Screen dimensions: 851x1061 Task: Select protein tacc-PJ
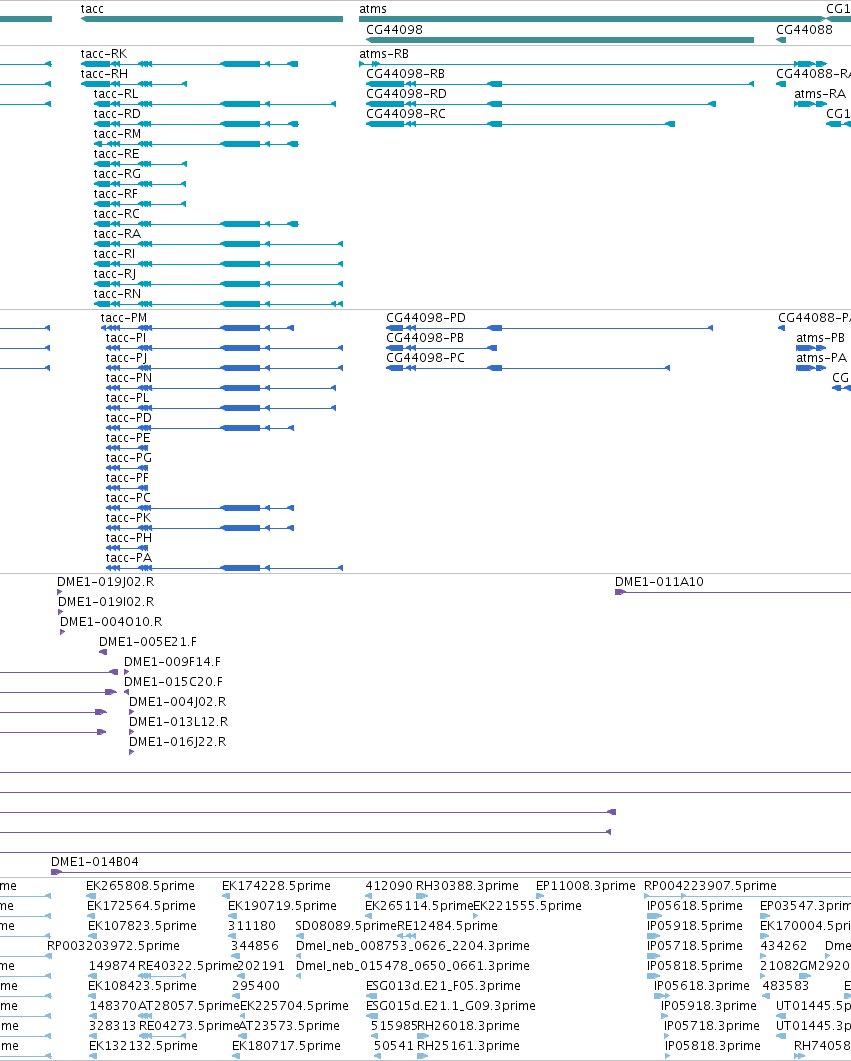click(225, 368)
